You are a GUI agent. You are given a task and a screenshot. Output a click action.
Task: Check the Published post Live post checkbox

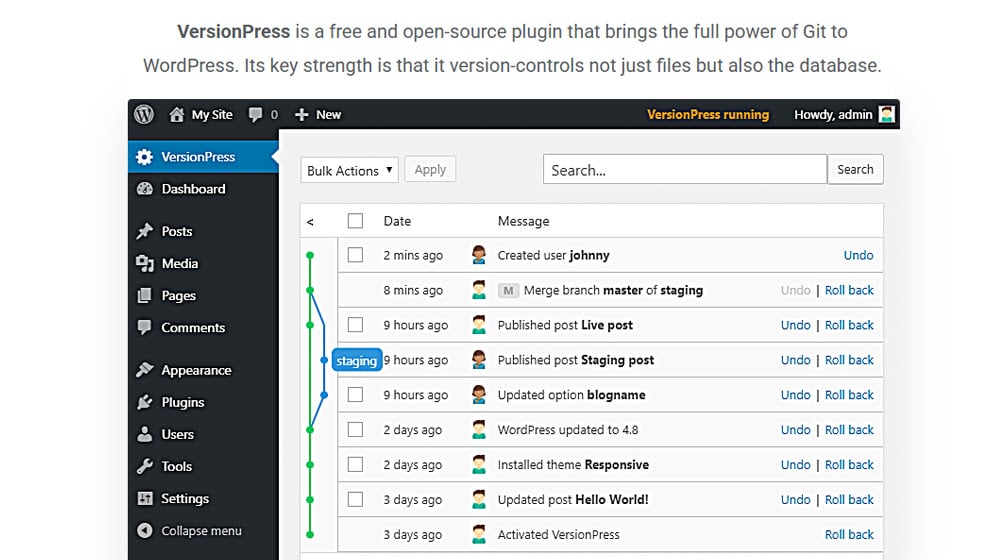click(x=355, y=325)
